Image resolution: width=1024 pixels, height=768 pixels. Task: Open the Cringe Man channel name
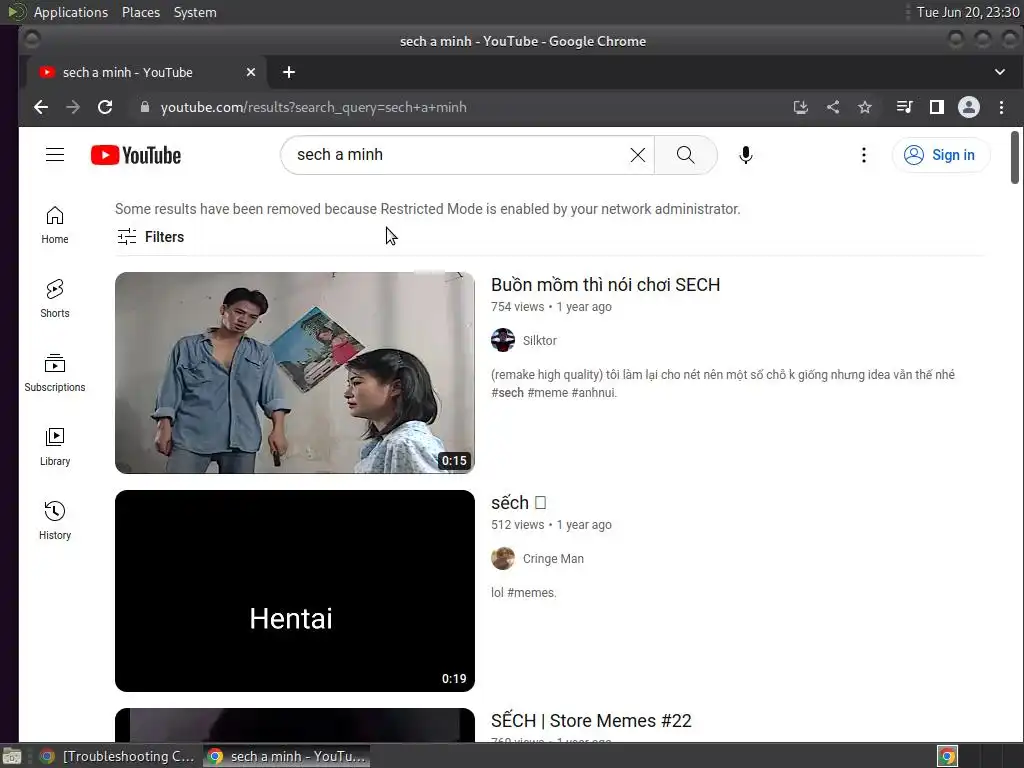coord(553,558)
